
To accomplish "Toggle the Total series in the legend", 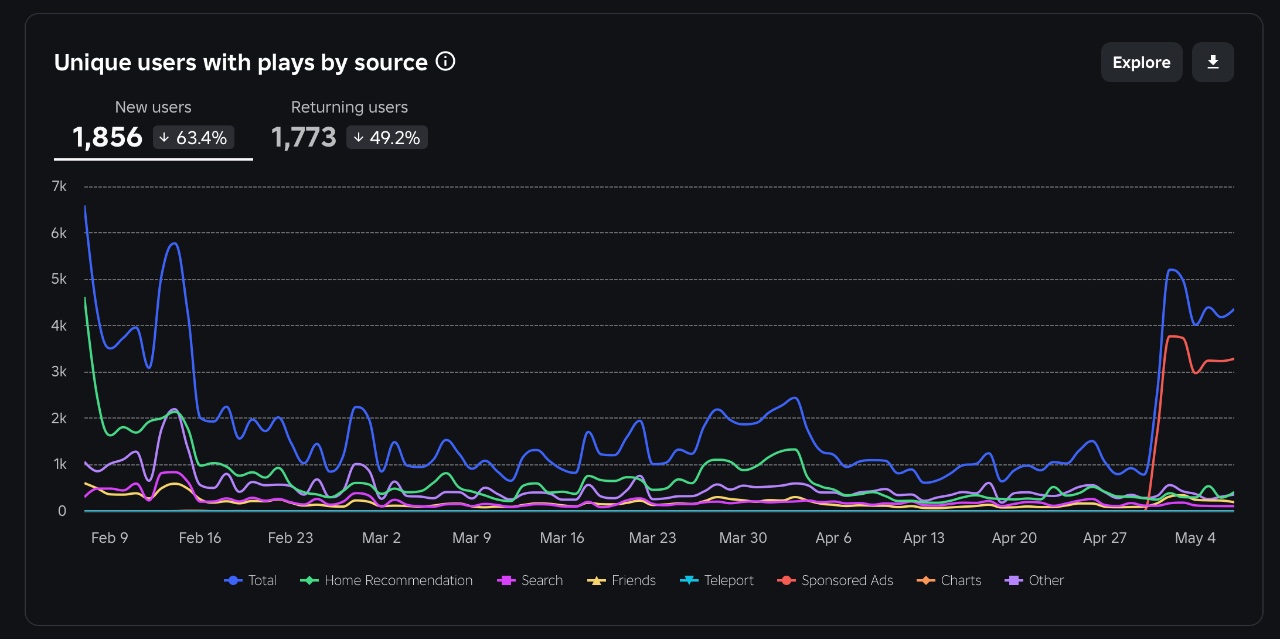I will [x=250, y=580].
